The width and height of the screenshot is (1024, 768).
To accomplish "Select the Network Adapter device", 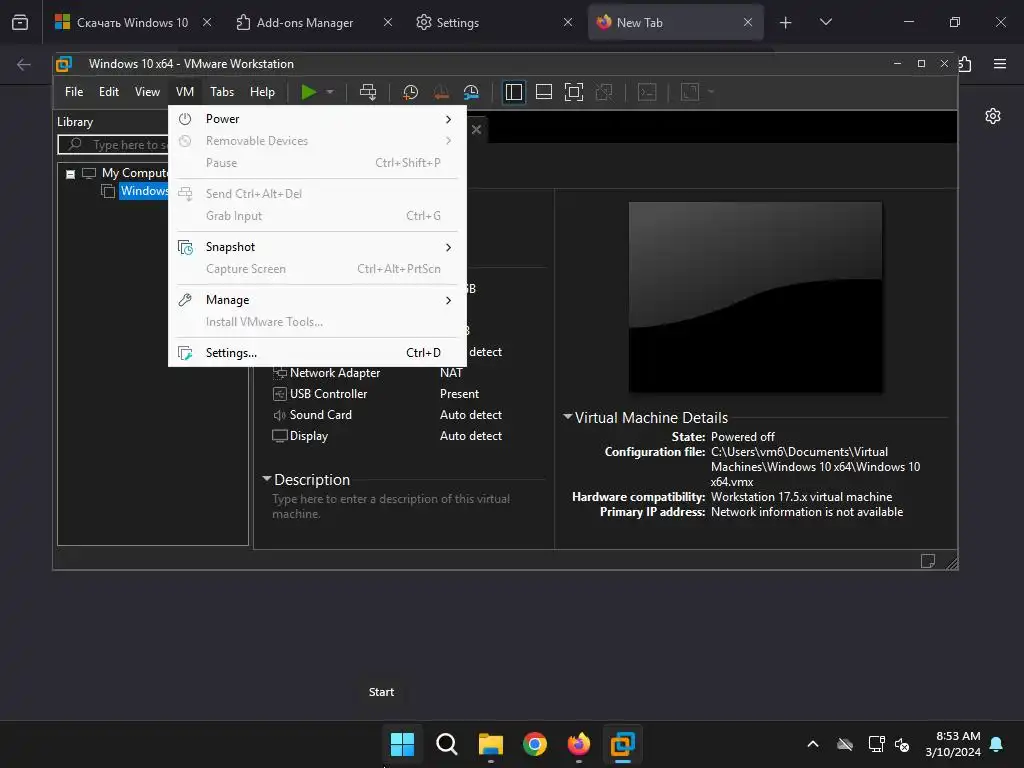I will point(334,373).
